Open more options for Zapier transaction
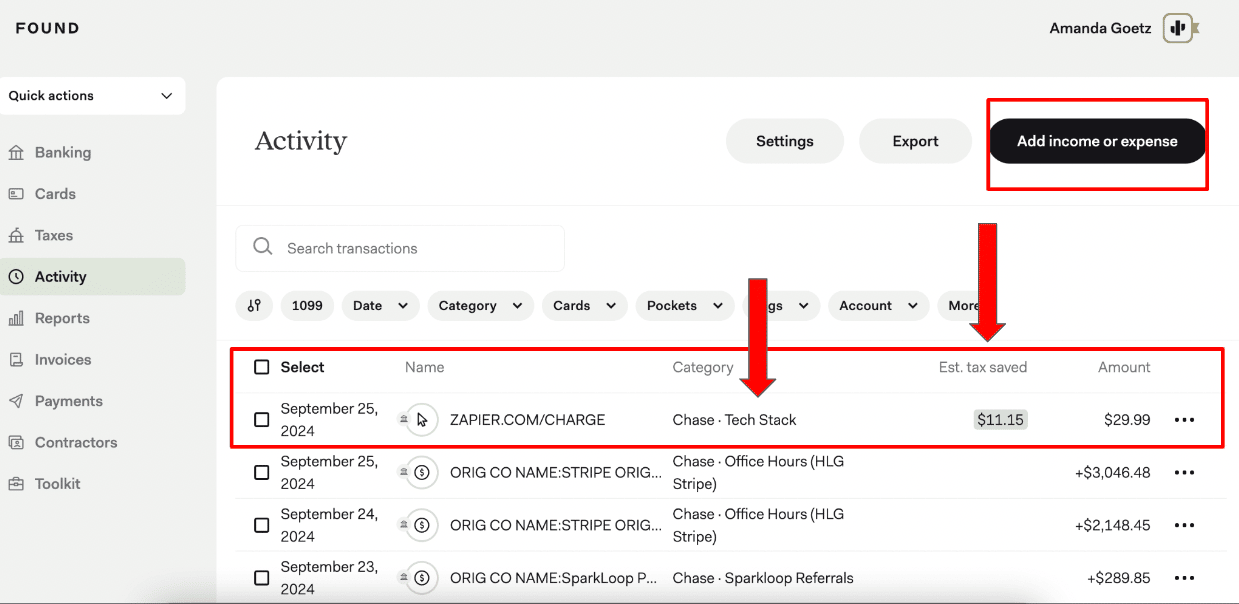This screenshot has width=1239, height=604. pos(1185,420)
